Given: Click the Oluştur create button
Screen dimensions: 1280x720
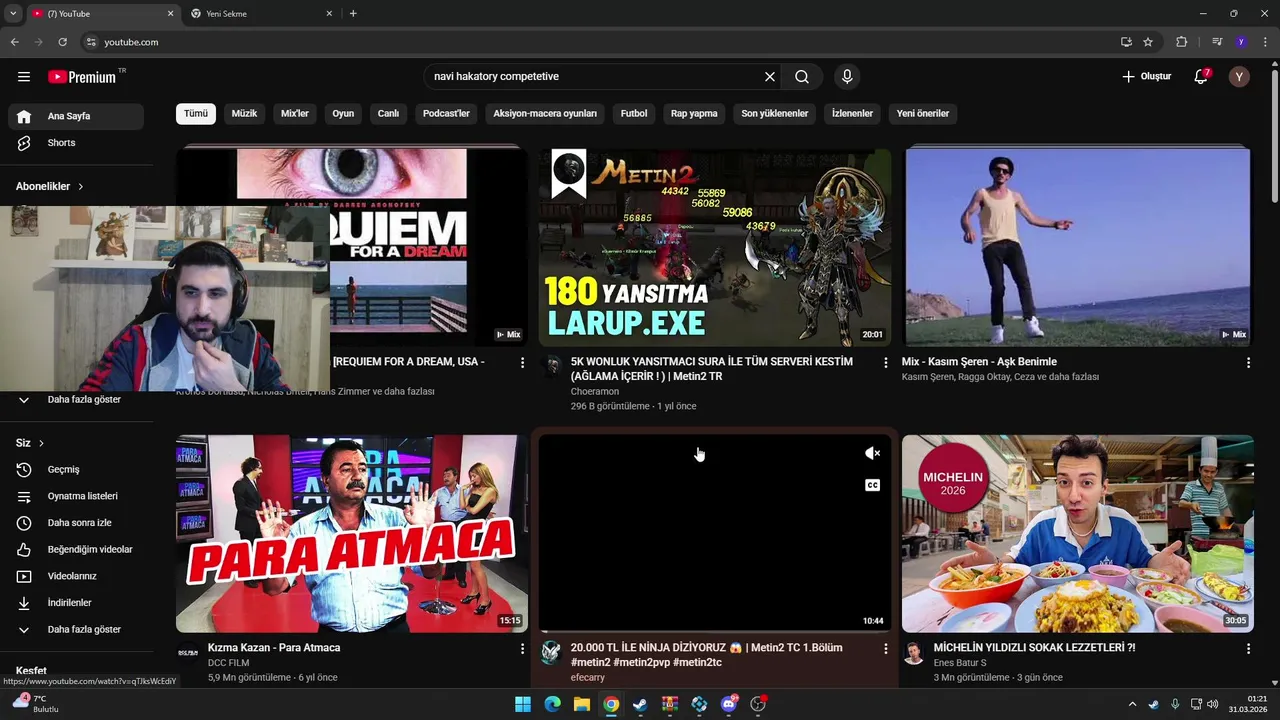Looking at the screenshot, I should [1146, 77].
